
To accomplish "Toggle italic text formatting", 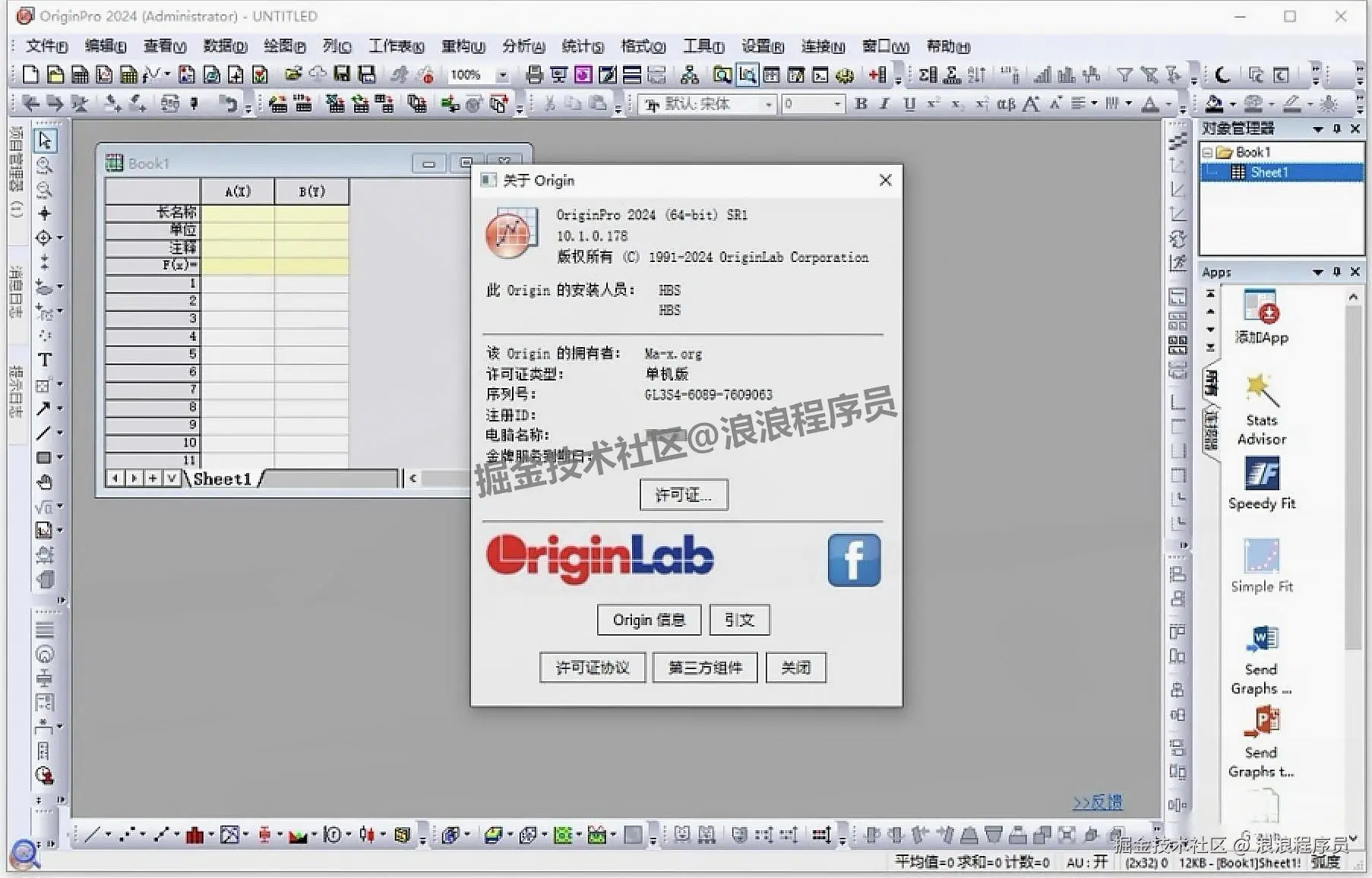I will tap(884, 104).
